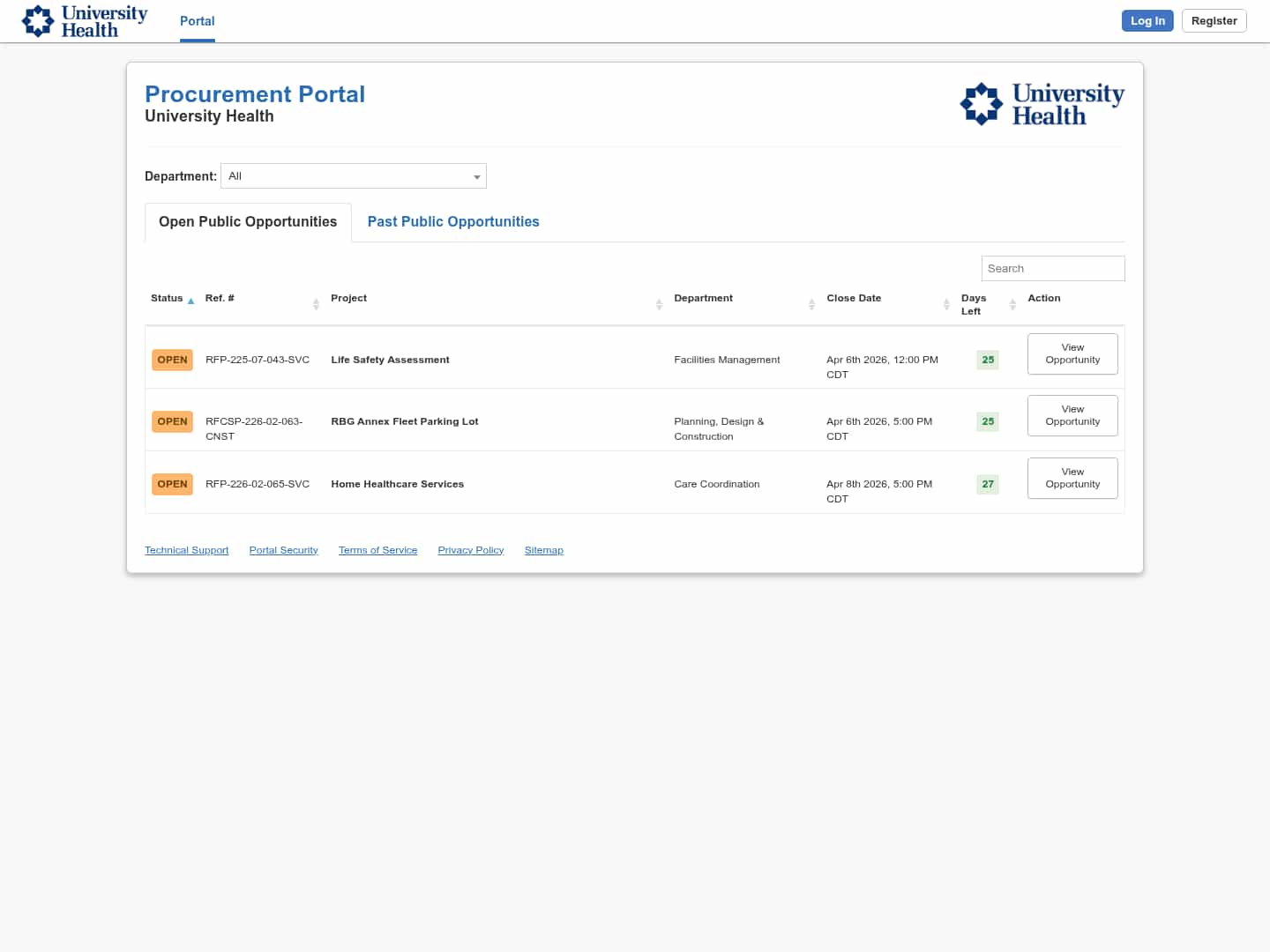Open the Portal navigation item
Image resolution: width=1270 pixels, height=952 pixels.
198,21
